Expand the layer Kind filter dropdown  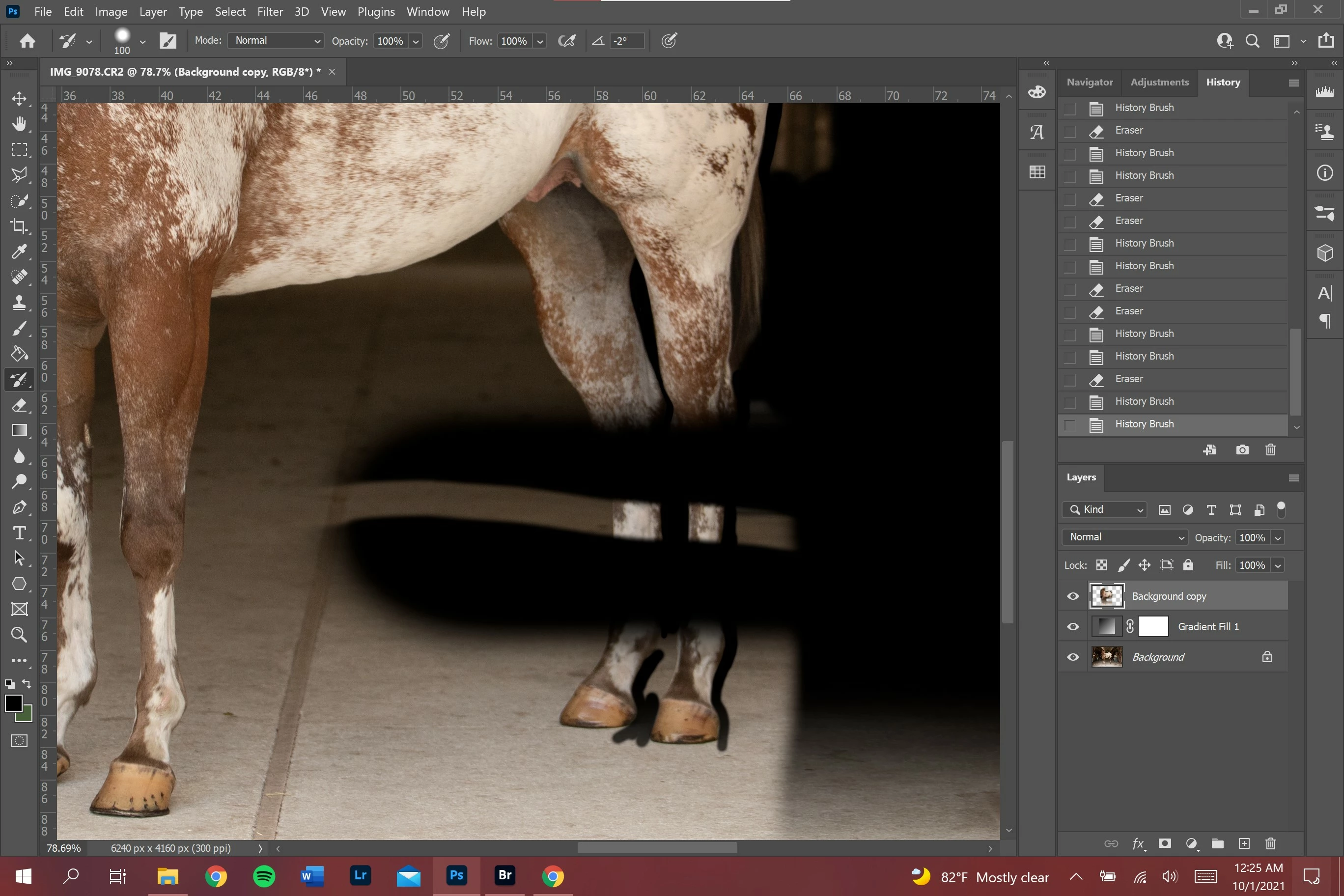point(1105,509)
